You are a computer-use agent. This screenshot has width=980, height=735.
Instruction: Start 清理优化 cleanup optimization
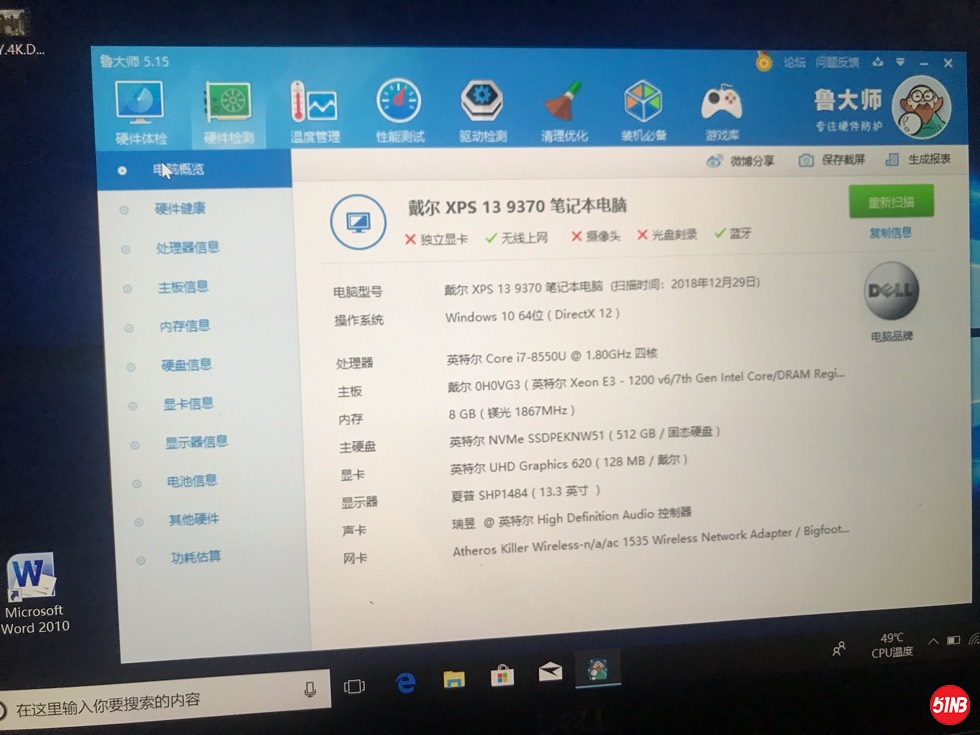click(563, 105)
